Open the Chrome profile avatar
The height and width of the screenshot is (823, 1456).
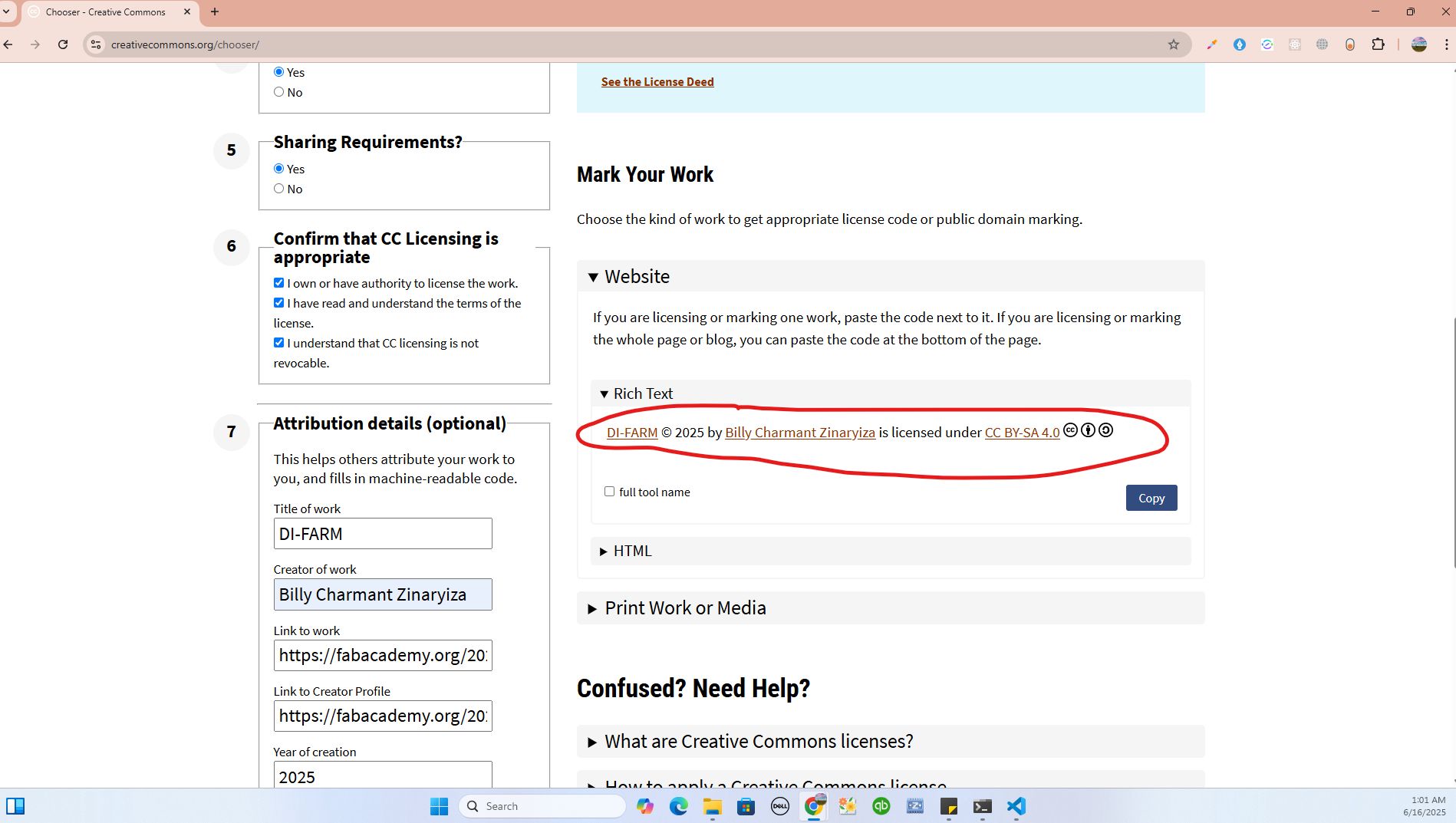click(x=1419, y=44)
